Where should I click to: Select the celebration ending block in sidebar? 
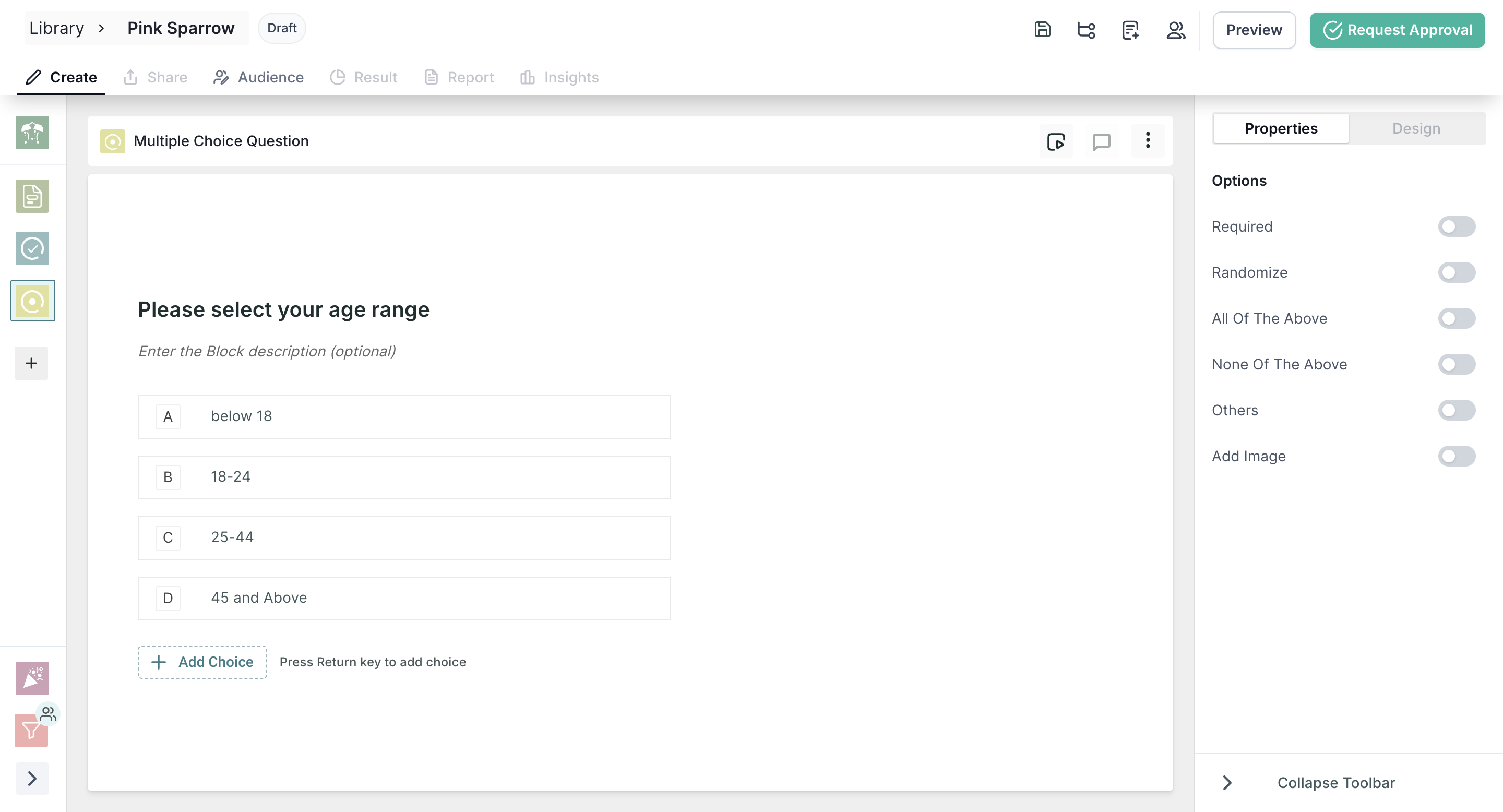32,678
